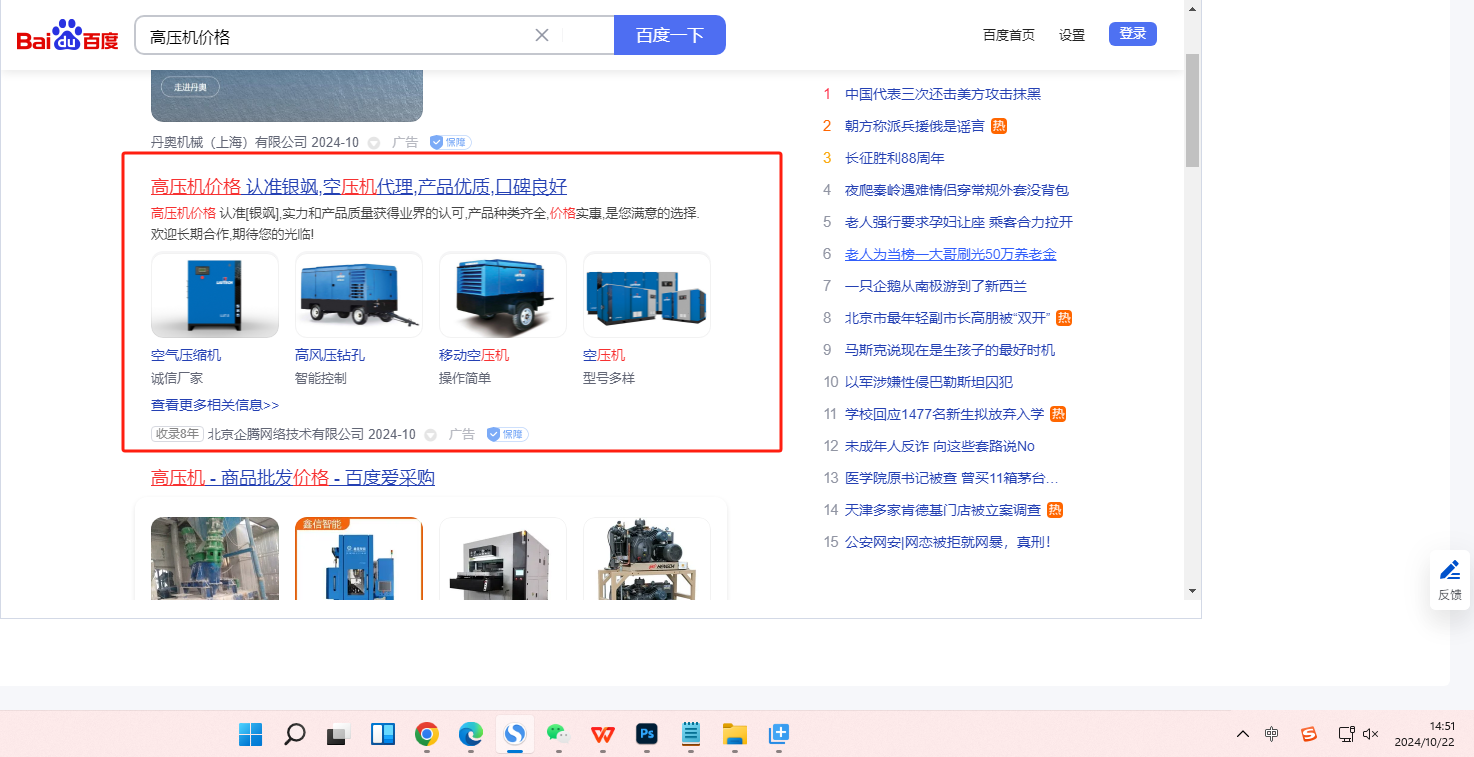Open hot topic 未成年人反诈 向这些套路说No
This screenshot has width=1474, height=757.
[x=940, y=446]
